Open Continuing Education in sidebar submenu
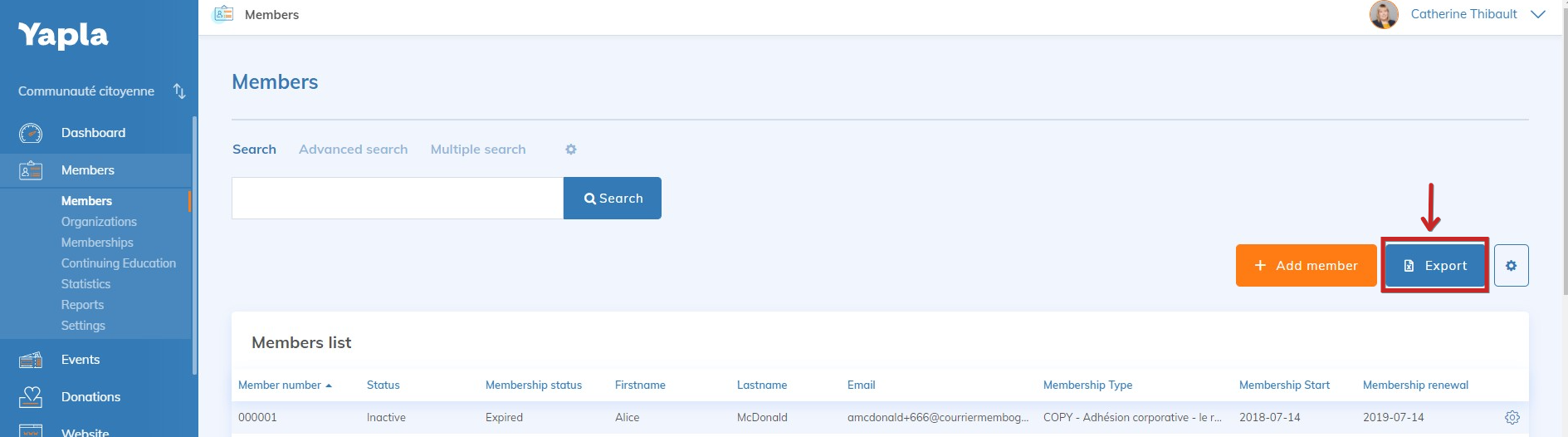1568x437 pixels. [x=118, y=263]
